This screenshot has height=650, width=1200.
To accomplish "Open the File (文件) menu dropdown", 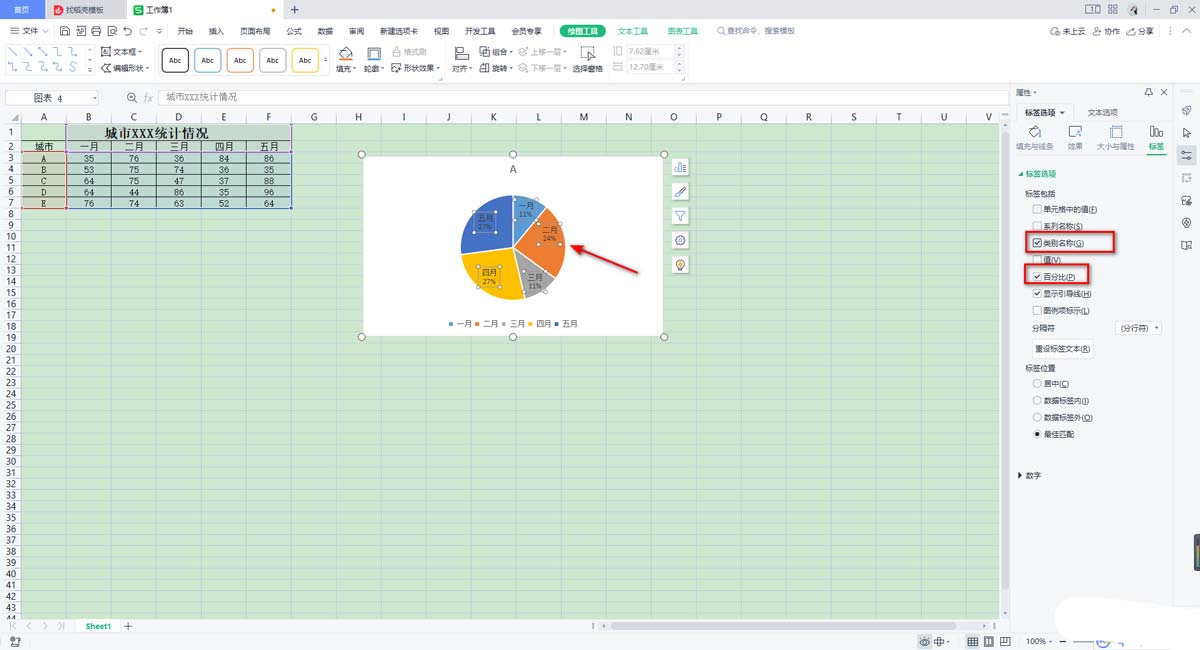I will [x=30, y=31].
